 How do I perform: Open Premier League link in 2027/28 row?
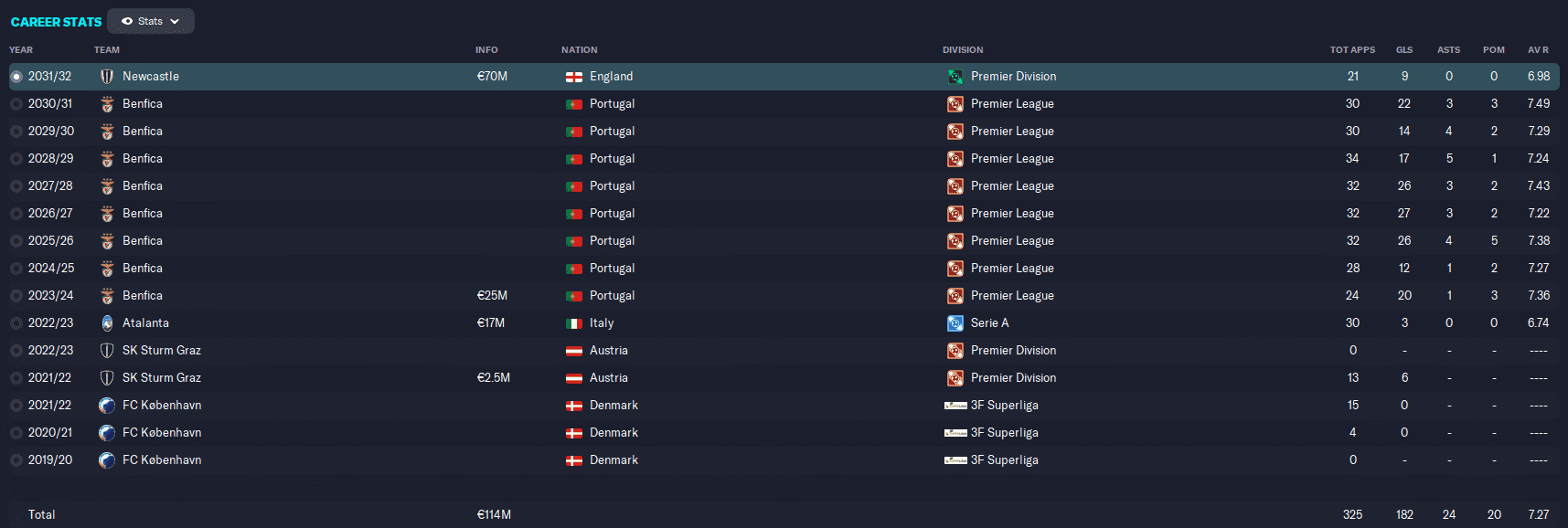tap(1012, 186)
